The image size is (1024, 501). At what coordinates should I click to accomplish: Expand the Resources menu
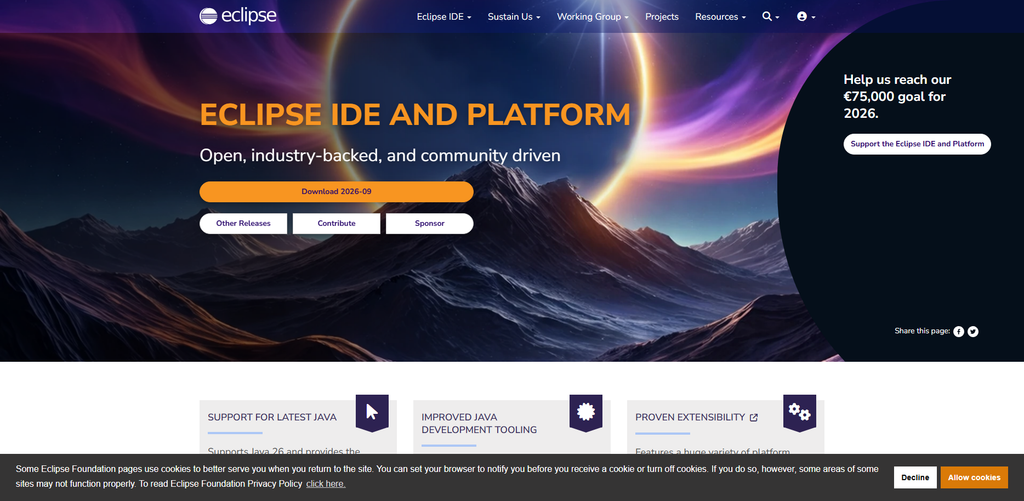pos(720,17)
